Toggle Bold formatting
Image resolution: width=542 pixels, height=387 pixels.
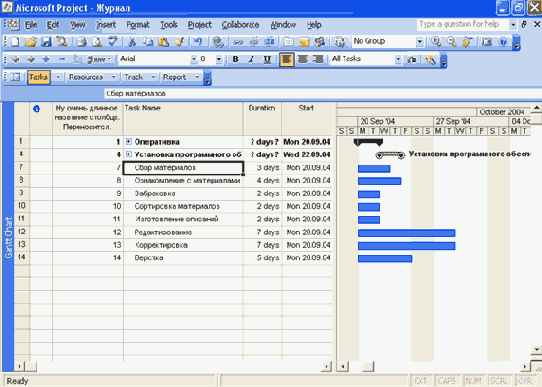pos(235,59)
